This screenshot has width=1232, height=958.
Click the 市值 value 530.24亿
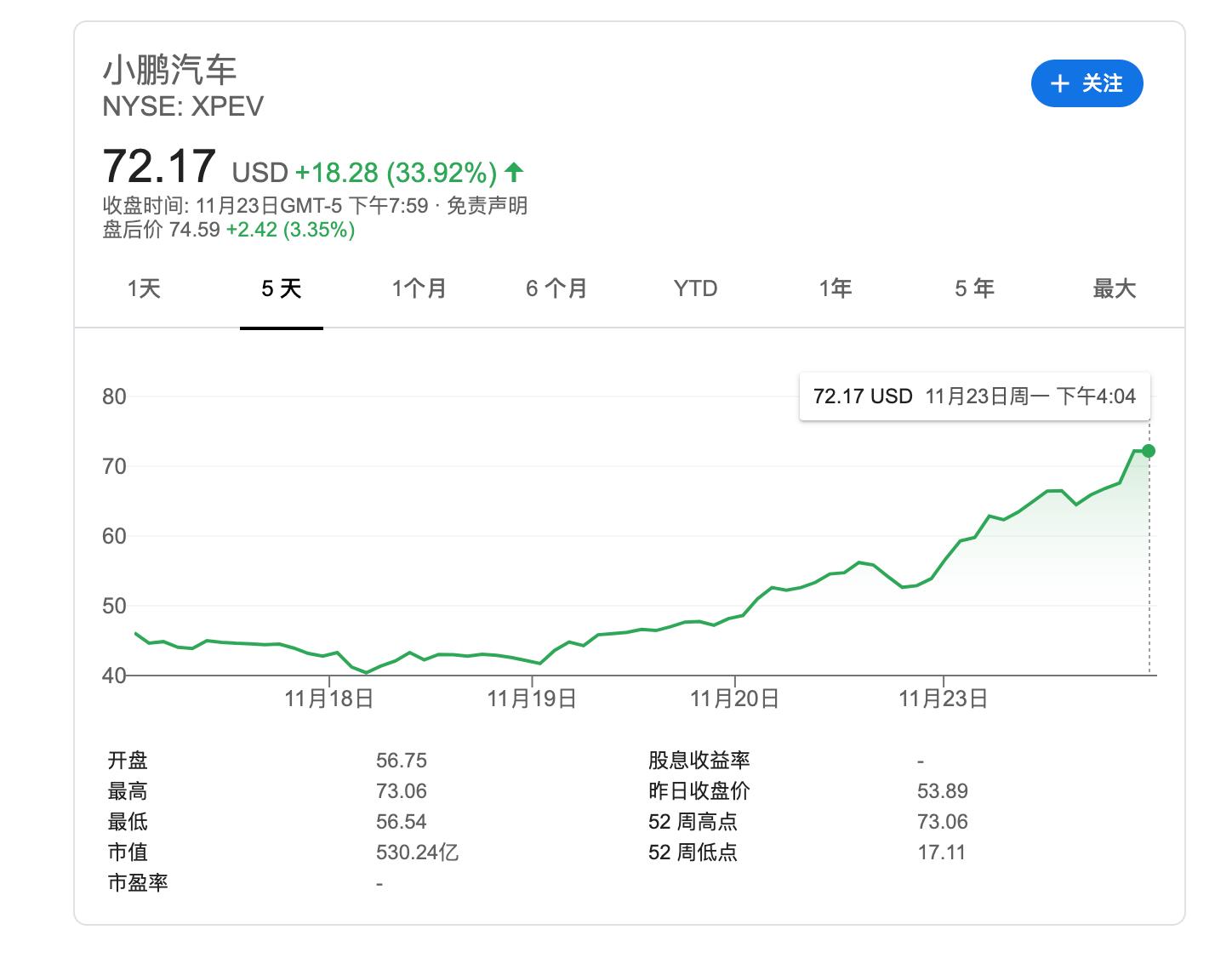[418, 853]
